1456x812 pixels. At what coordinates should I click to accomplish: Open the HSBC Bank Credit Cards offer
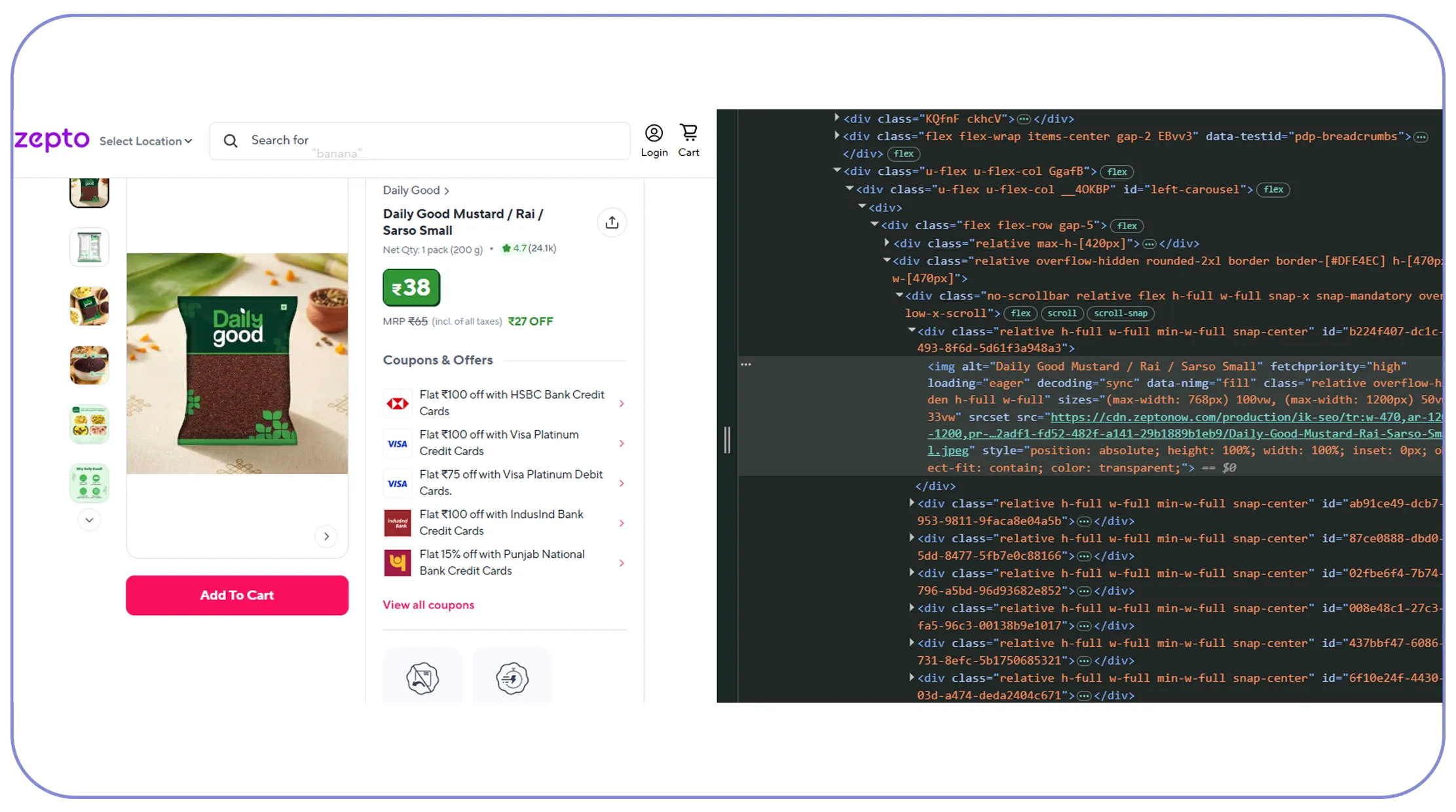click(x=504, y=403)
